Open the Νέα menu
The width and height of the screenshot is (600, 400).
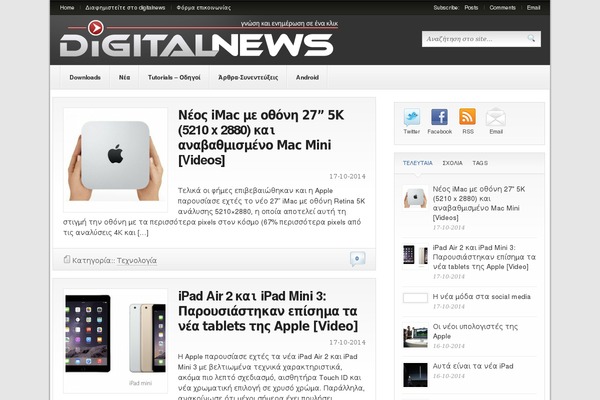click(x=124, y=77)
